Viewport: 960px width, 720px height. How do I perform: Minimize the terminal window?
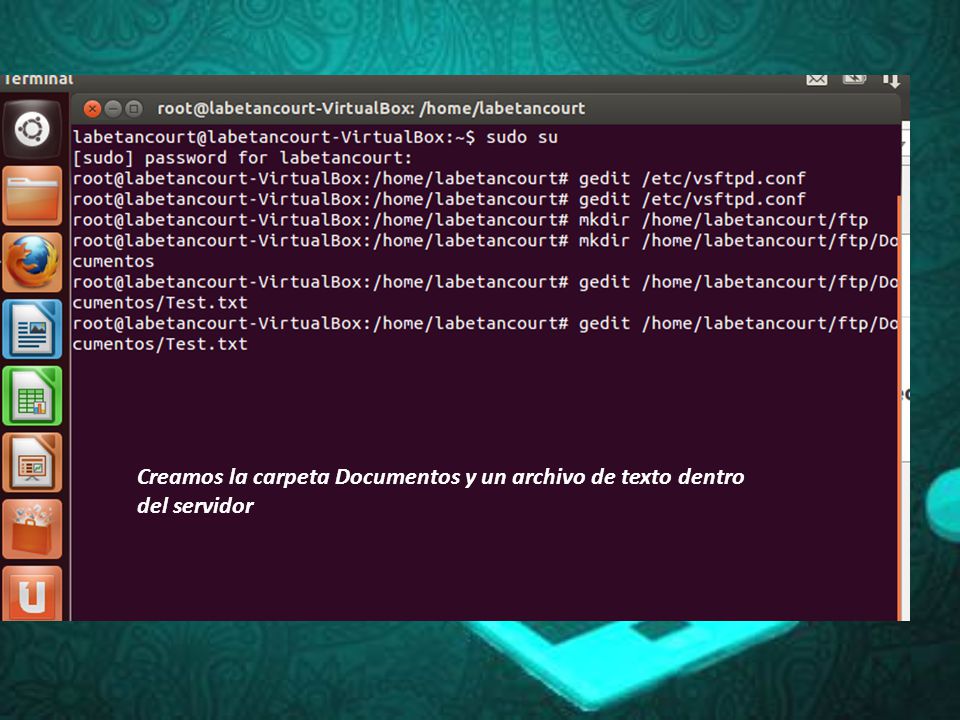click(x=113, y=109)
